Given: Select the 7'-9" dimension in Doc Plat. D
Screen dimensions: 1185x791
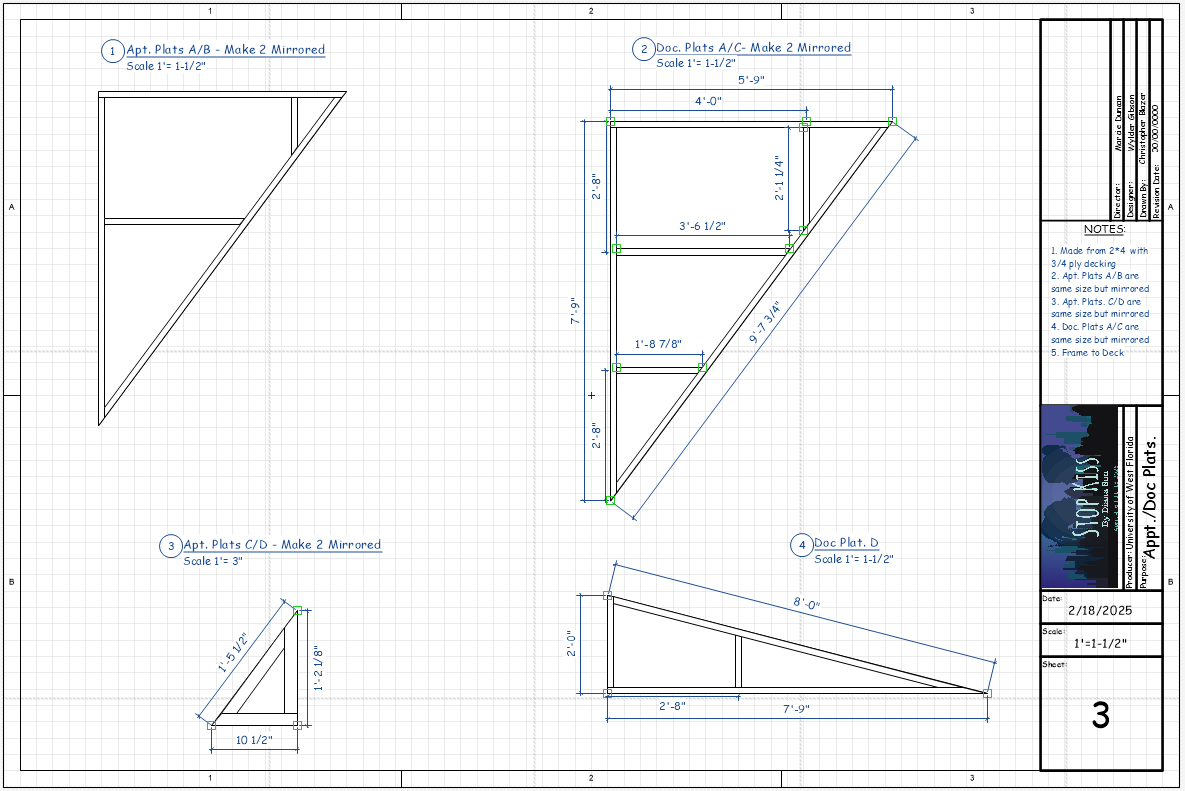Looking at the screenshot, I should (x=796, y=709).
